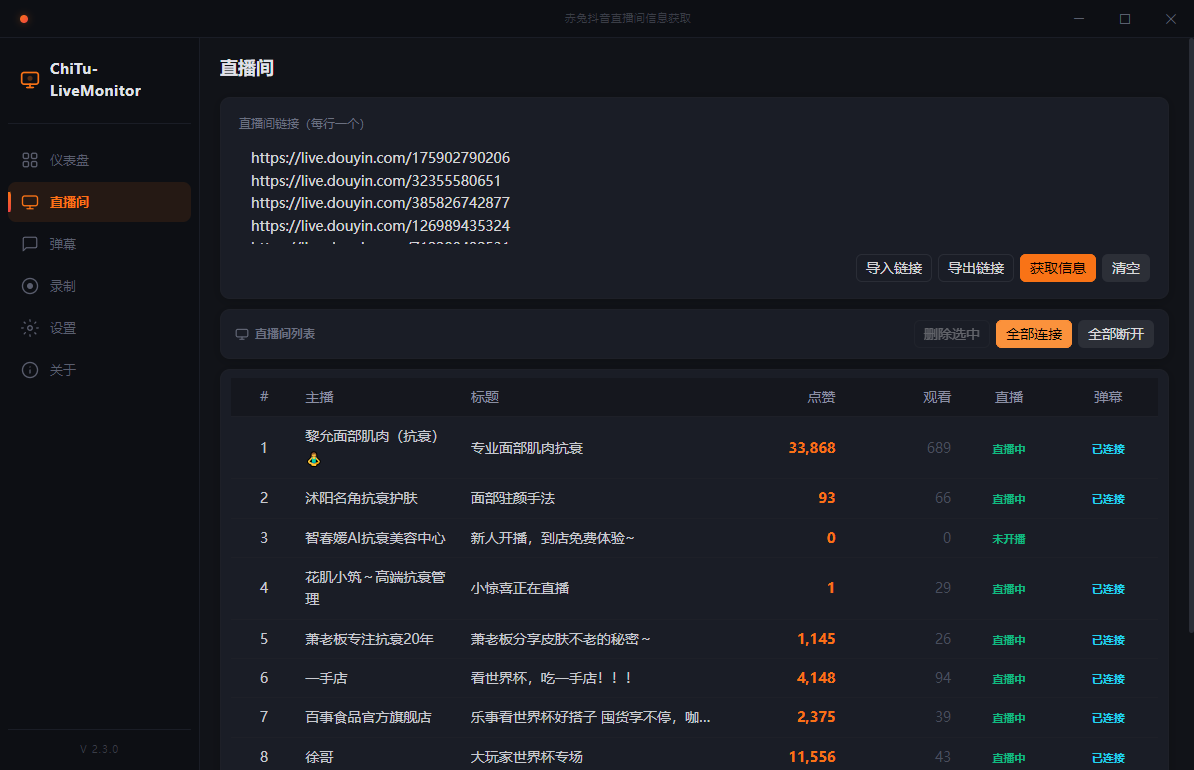Select the row for 萧老板专注抗衰20年
The image size is (1194, 770).
coord(694,639)
